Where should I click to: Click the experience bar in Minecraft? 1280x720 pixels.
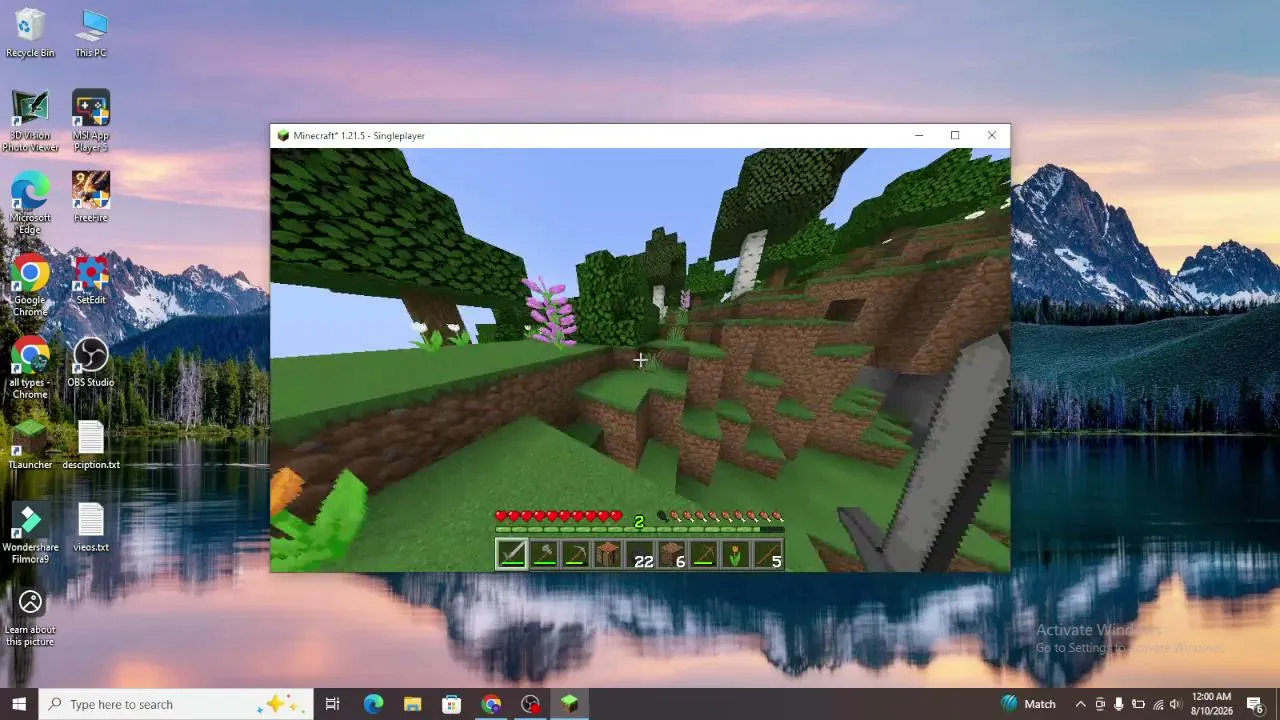point(639,530)
